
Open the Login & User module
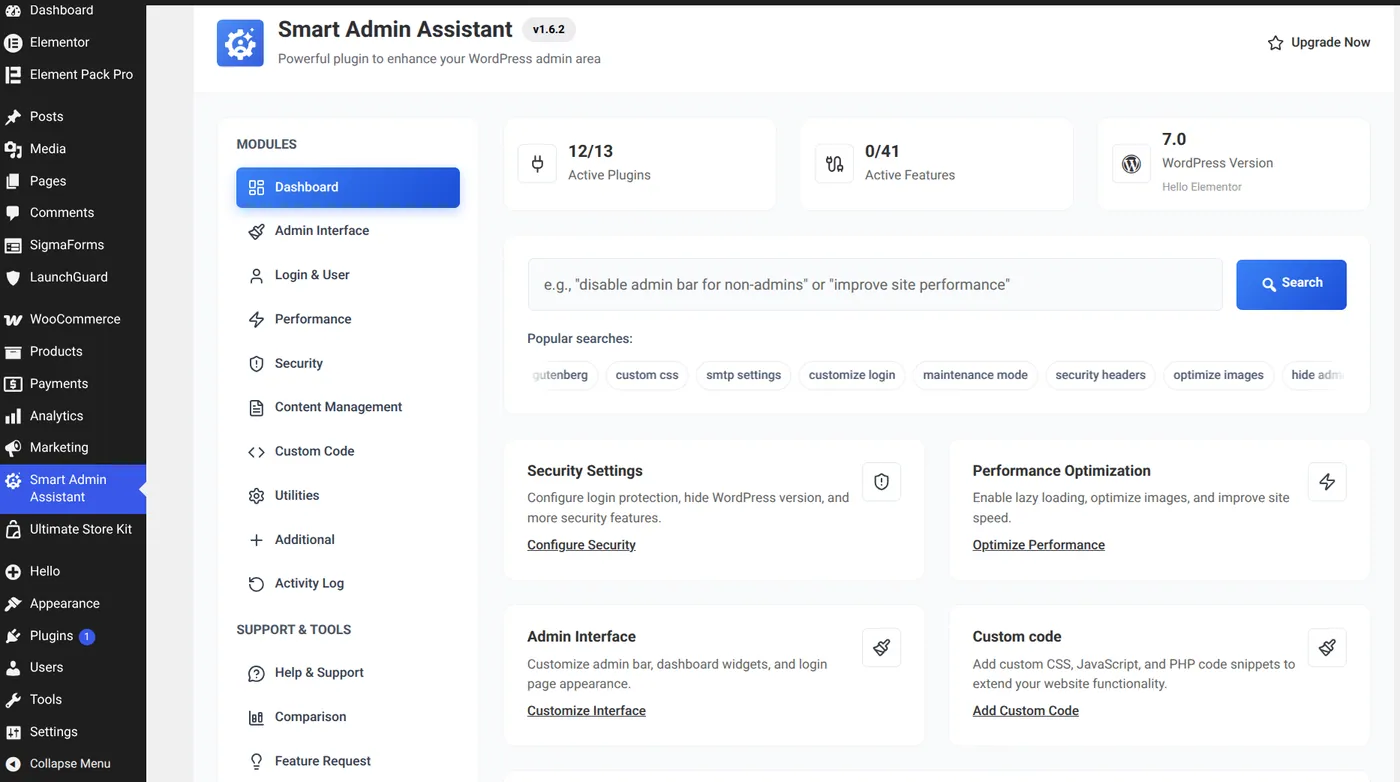pyautogui.click(x=348, y=275)
